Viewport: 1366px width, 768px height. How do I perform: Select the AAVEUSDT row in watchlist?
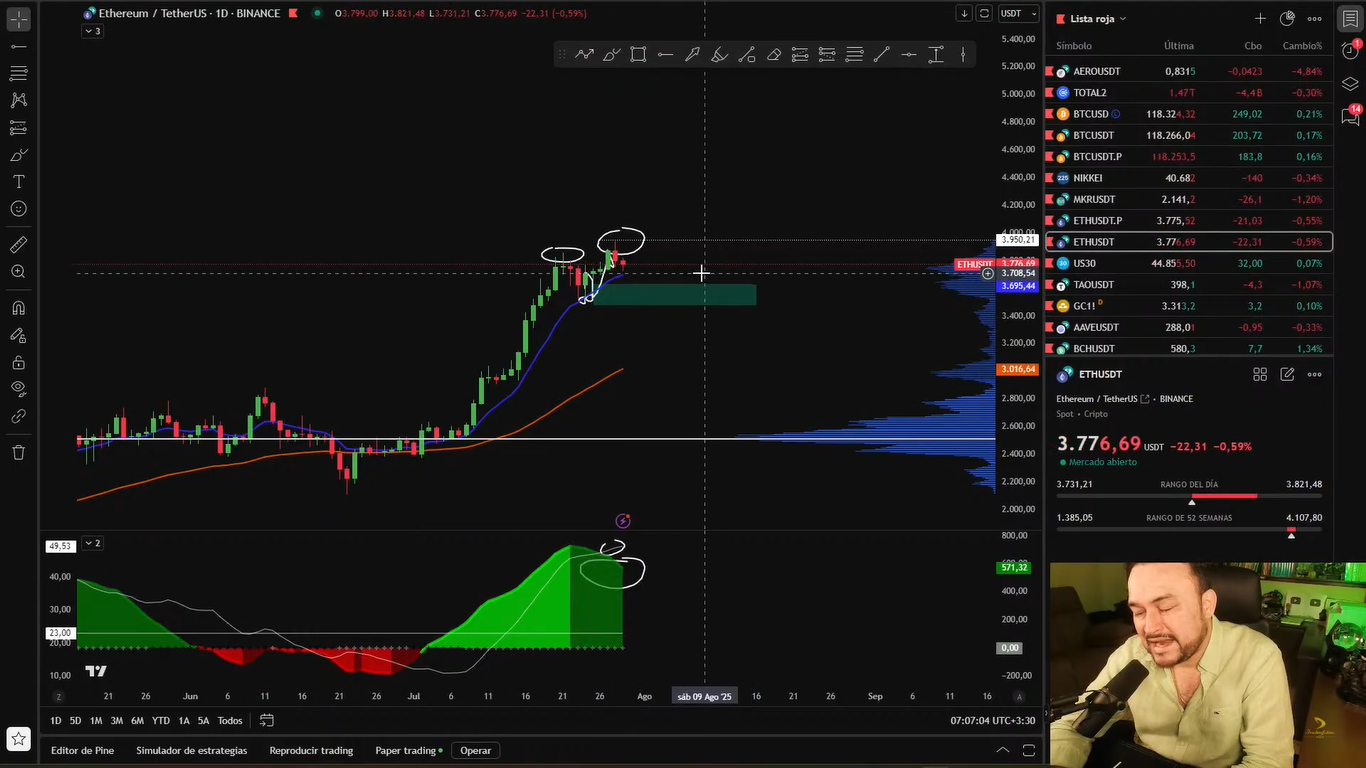1189,327
